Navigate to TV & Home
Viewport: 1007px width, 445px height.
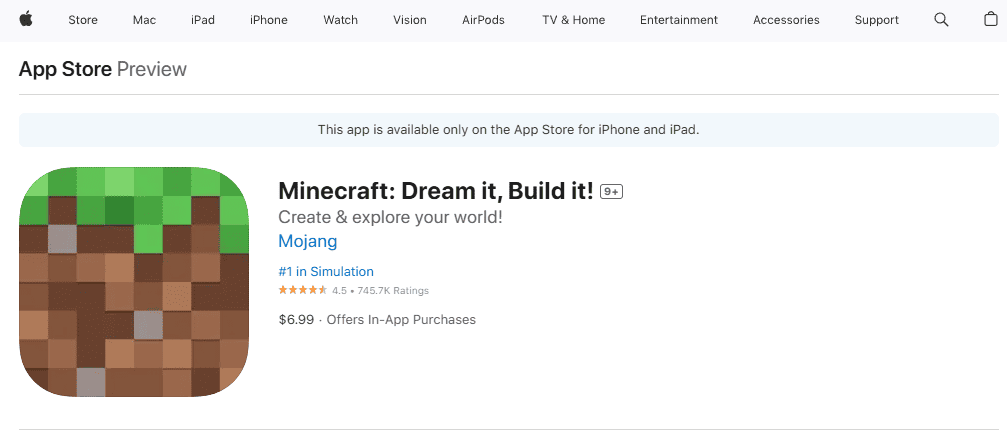(x=574, y=20)
